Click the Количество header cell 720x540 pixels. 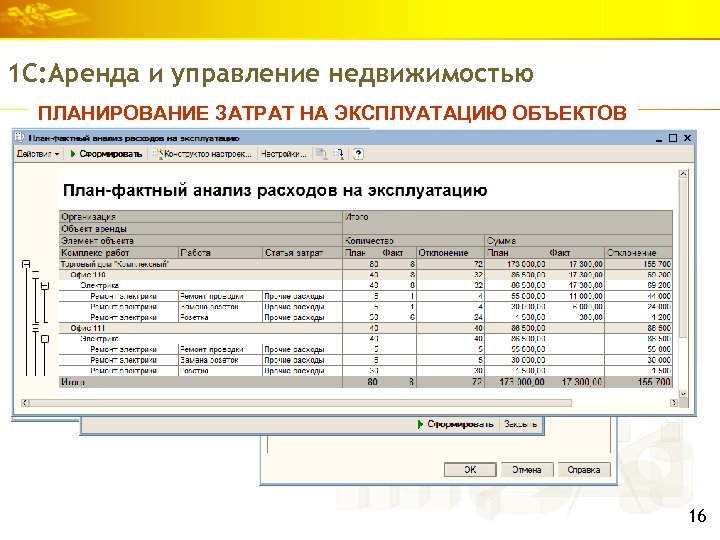point(414,241)
